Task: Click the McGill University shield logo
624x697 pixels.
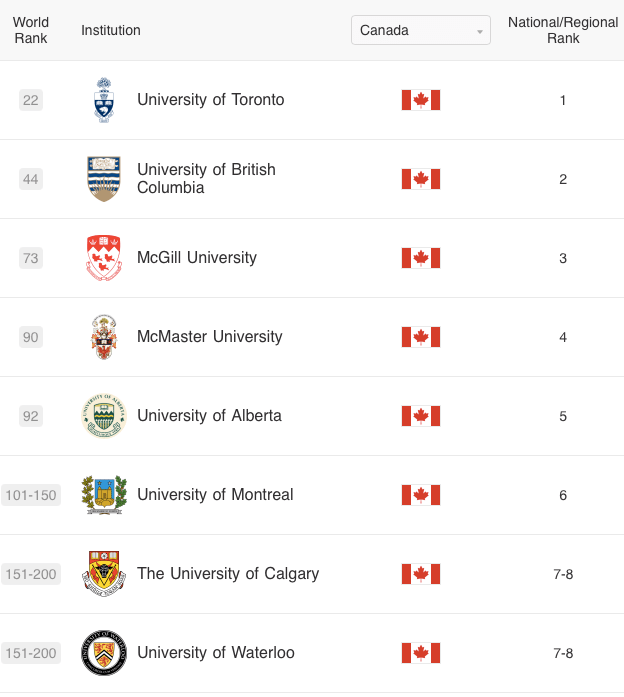Action: coord(104,258)
